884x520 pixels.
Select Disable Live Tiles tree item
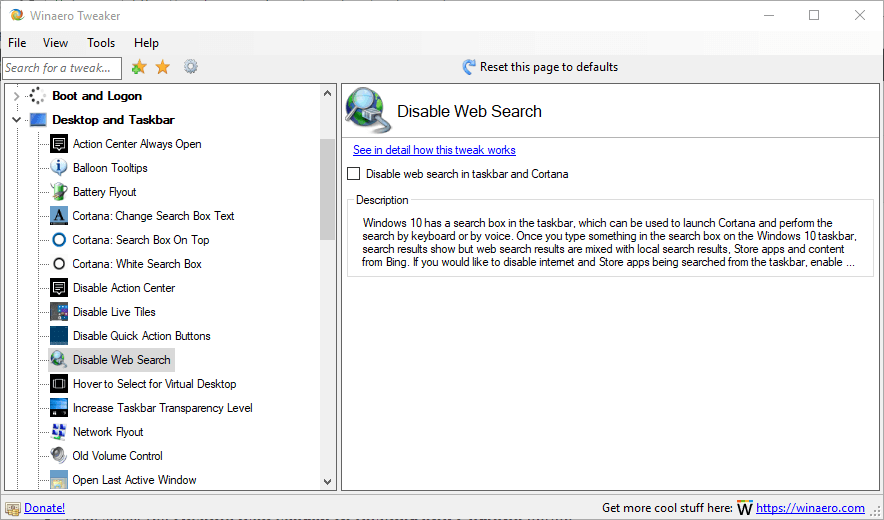click(114, 311)
